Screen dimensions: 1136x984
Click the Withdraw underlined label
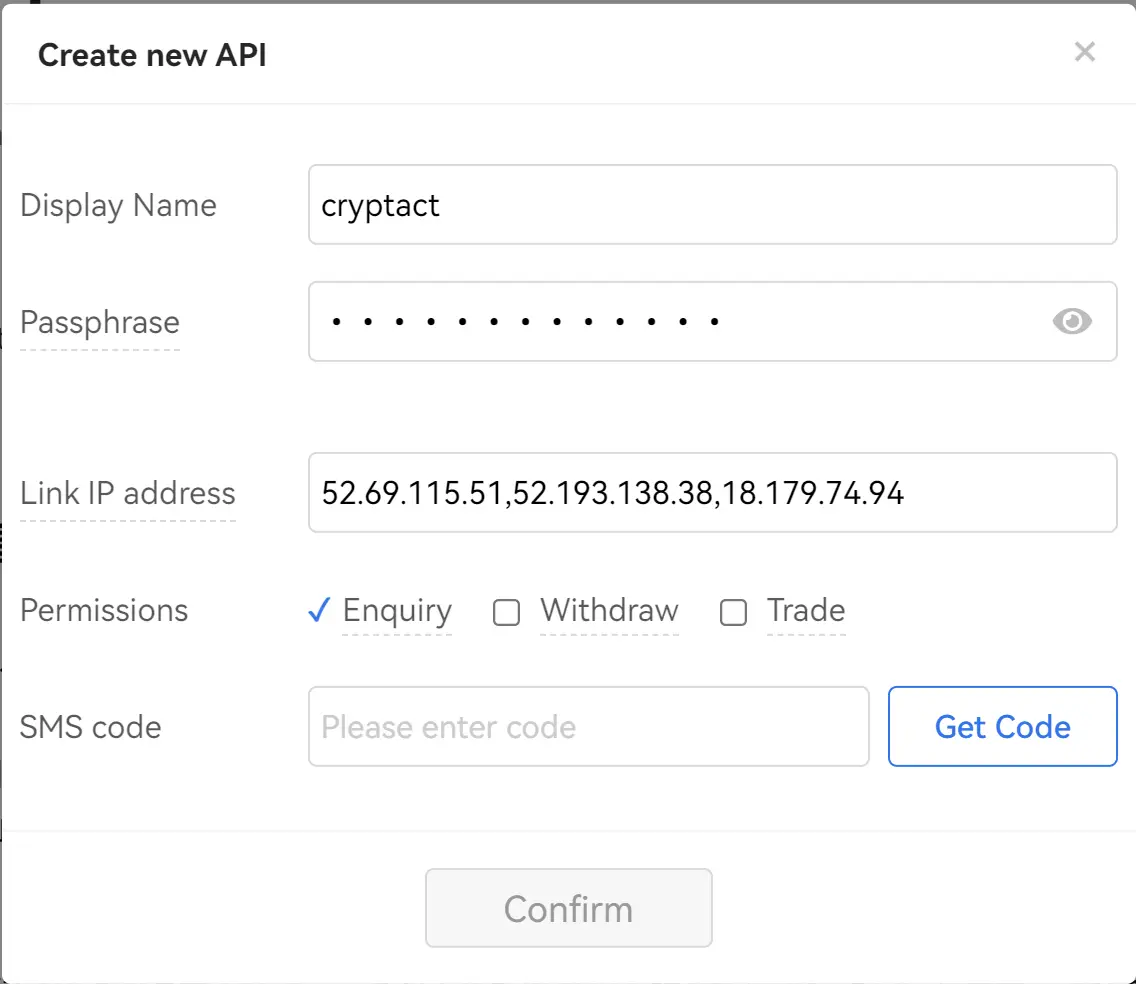point(609,611)
